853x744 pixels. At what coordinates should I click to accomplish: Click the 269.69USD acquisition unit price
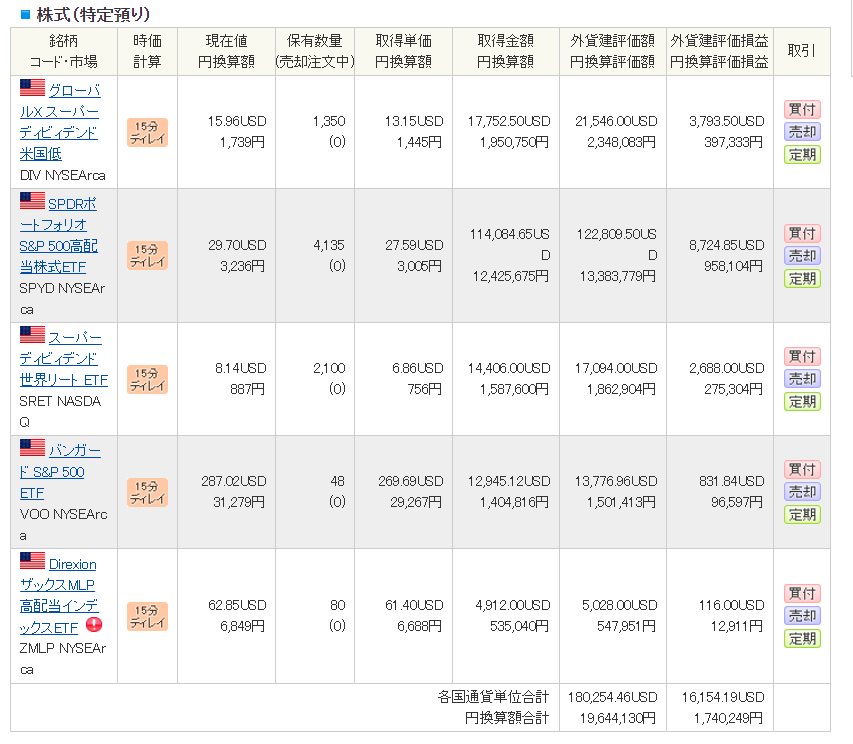click(x=411, y=481)
